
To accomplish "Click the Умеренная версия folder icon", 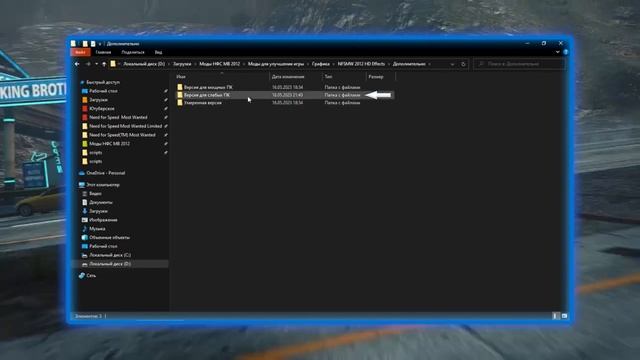I will 180,103.
